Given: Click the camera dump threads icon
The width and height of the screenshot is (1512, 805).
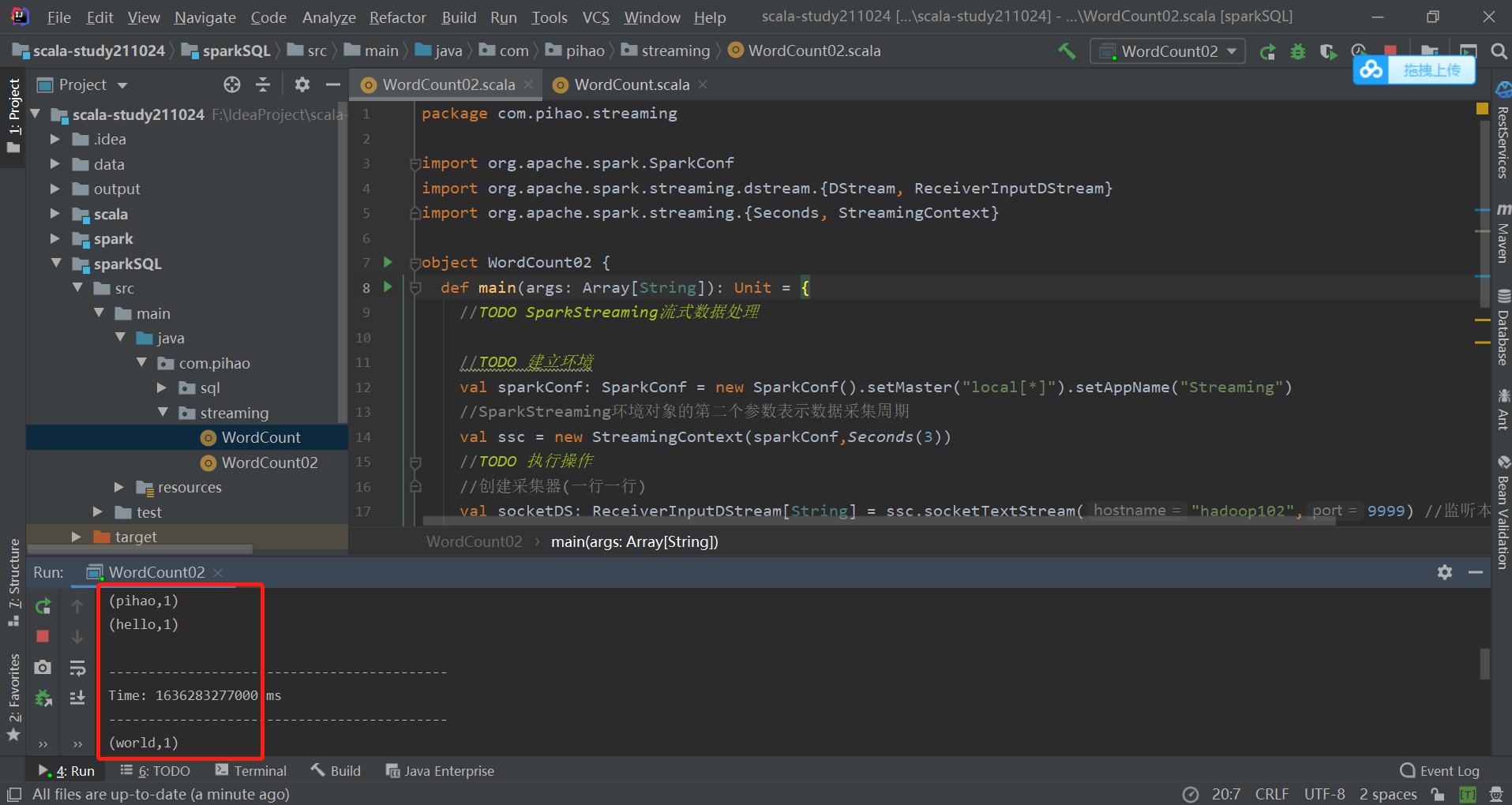Looking at the screenshot, I should pyautogui.click(x=43, y=668).
